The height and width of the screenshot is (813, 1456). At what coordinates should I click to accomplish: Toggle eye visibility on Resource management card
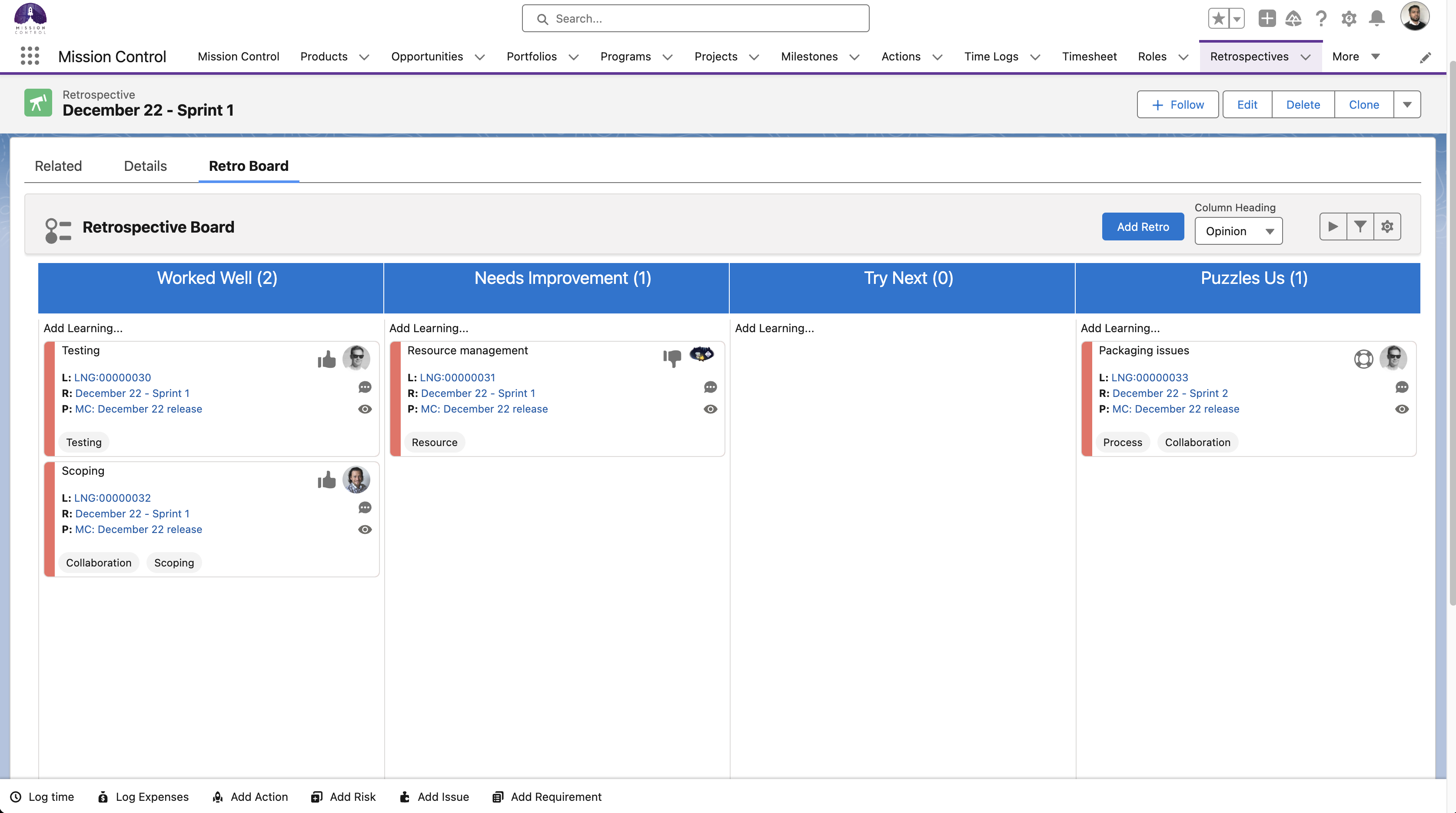click(711, 409)
